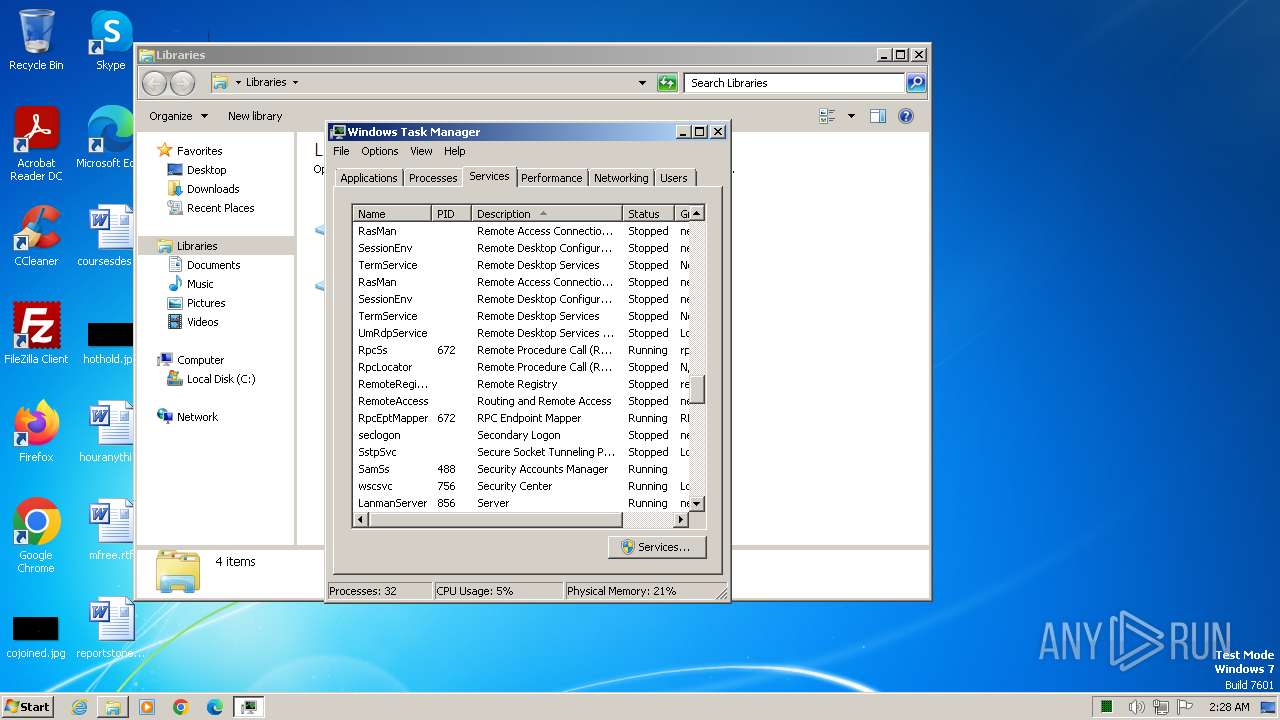Click the search magnifier in Libraries window
The width and height of the screenshot is (1280, 720).
pos(916,83)
